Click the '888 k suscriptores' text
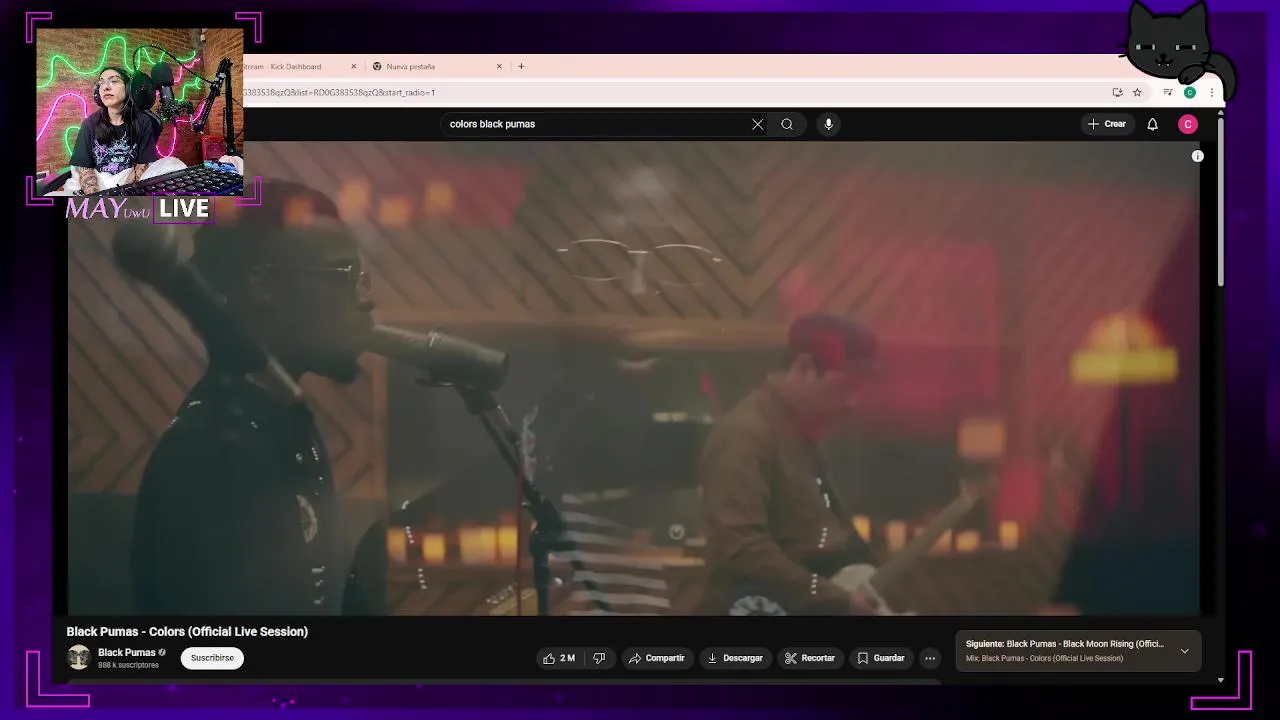This screenshot has width=1280, height=720. click(128, 665)
